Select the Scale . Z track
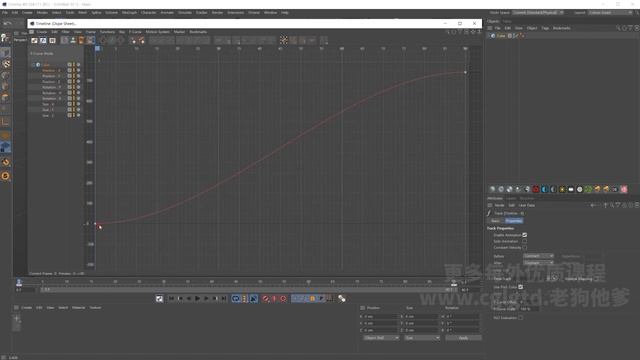The height and width of the screenshot is (360, 640). pos(48,116)
